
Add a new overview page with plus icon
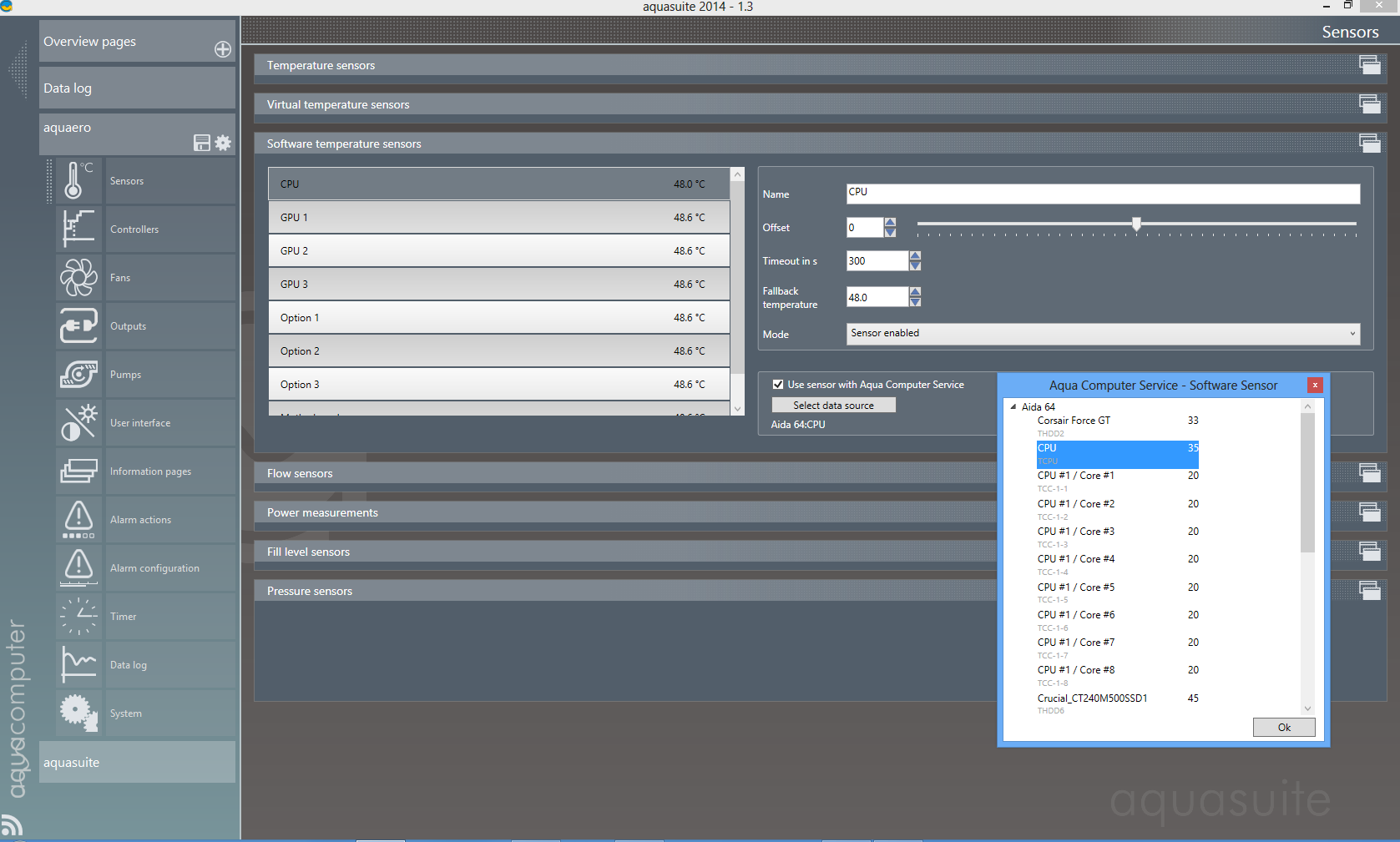(223, 49)
